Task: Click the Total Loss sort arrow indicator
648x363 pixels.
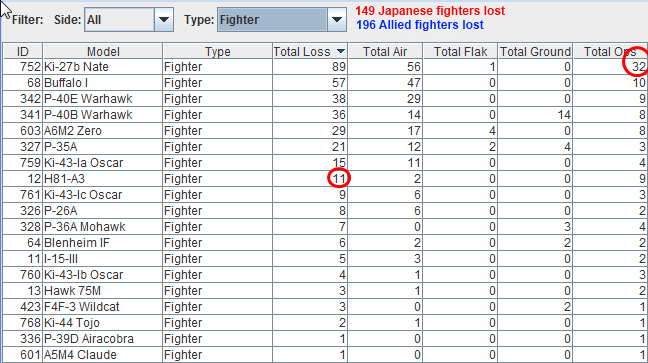Action: coord(341,51)
